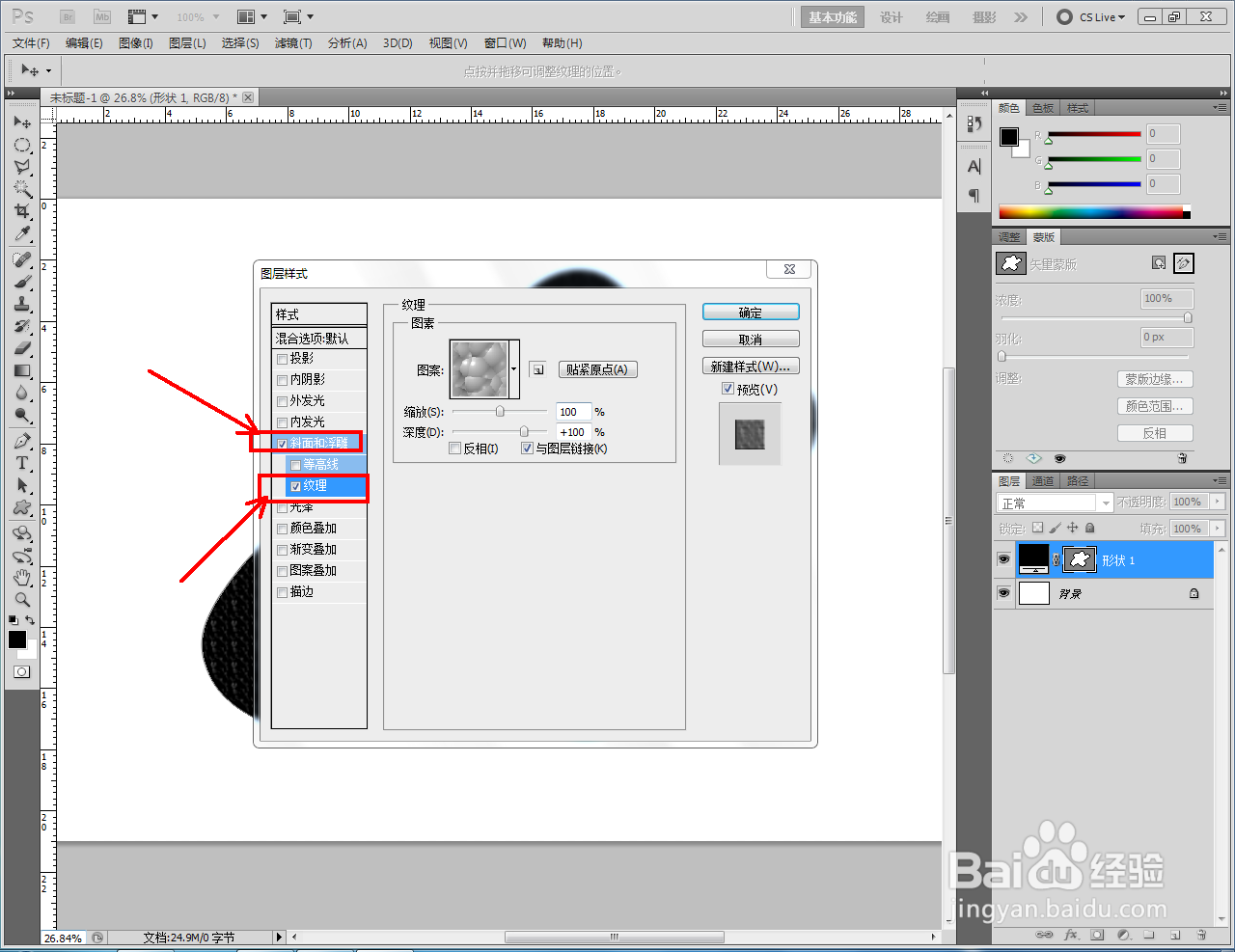The image size is (1235, 952).
Task: Click the 新建样式(W) button
Action: coord(751,367)
